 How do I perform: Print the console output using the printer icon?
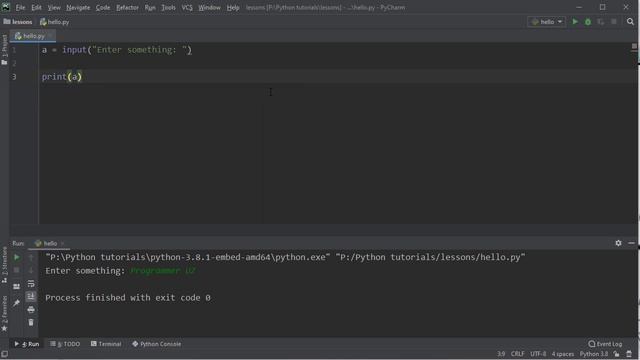tap(31, 310)
